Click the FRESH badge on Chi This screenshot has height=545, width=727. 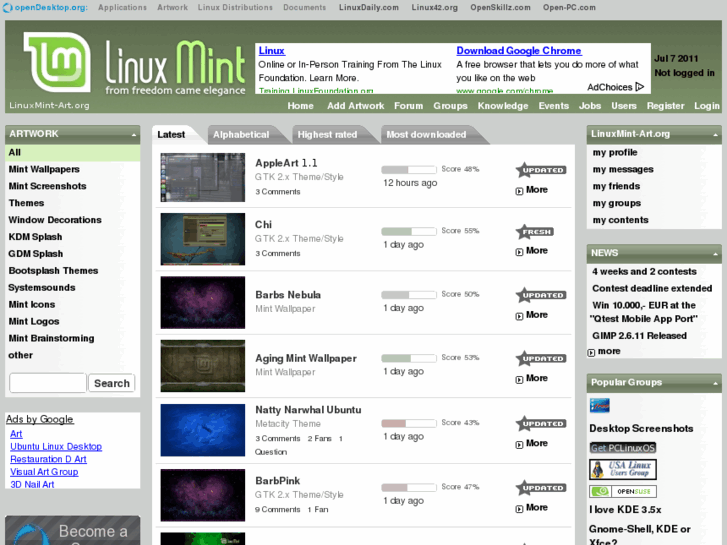[x=535, y=231]
